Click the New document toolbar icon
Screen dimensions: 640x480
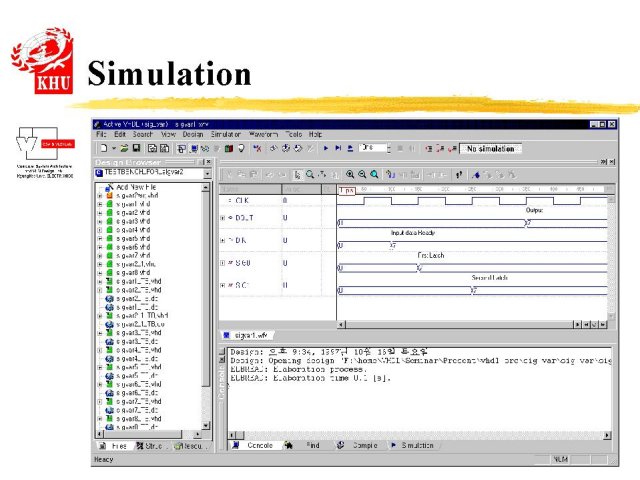point(103,149)
